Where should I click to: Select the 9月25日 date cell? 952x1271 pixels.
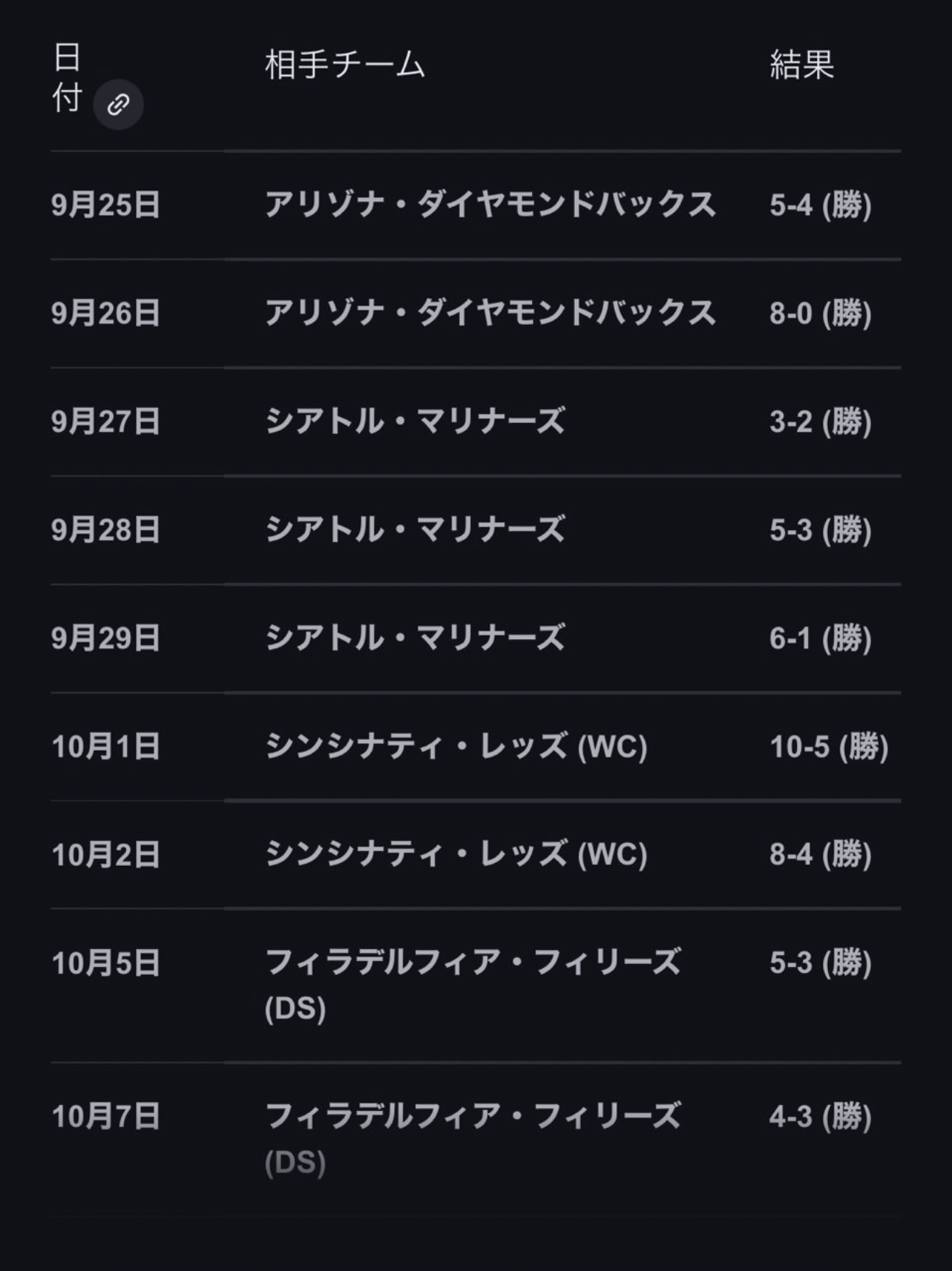pos(106,205)
